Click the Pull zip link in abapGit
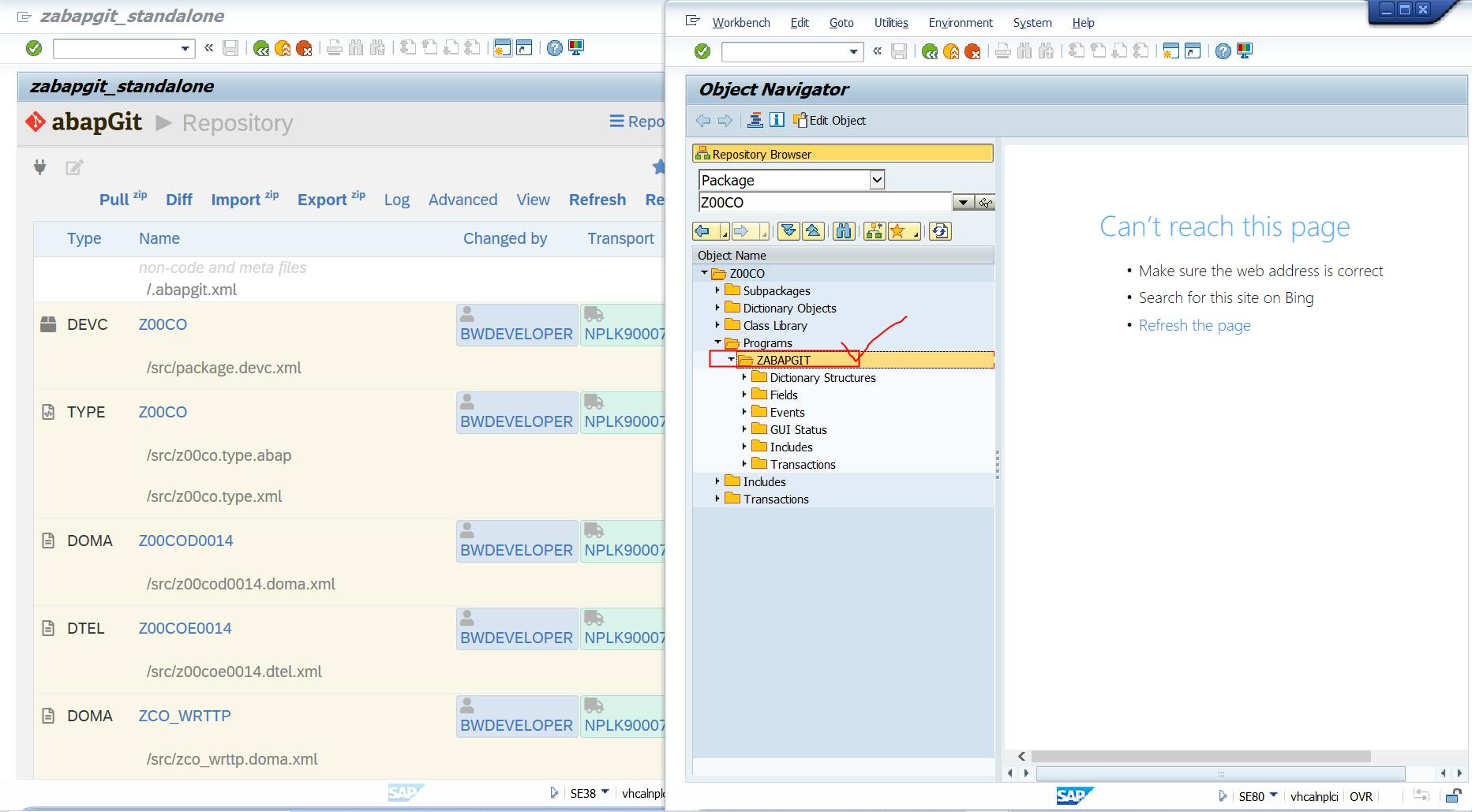Screen dimensions: 1472x812 [122, 200]
